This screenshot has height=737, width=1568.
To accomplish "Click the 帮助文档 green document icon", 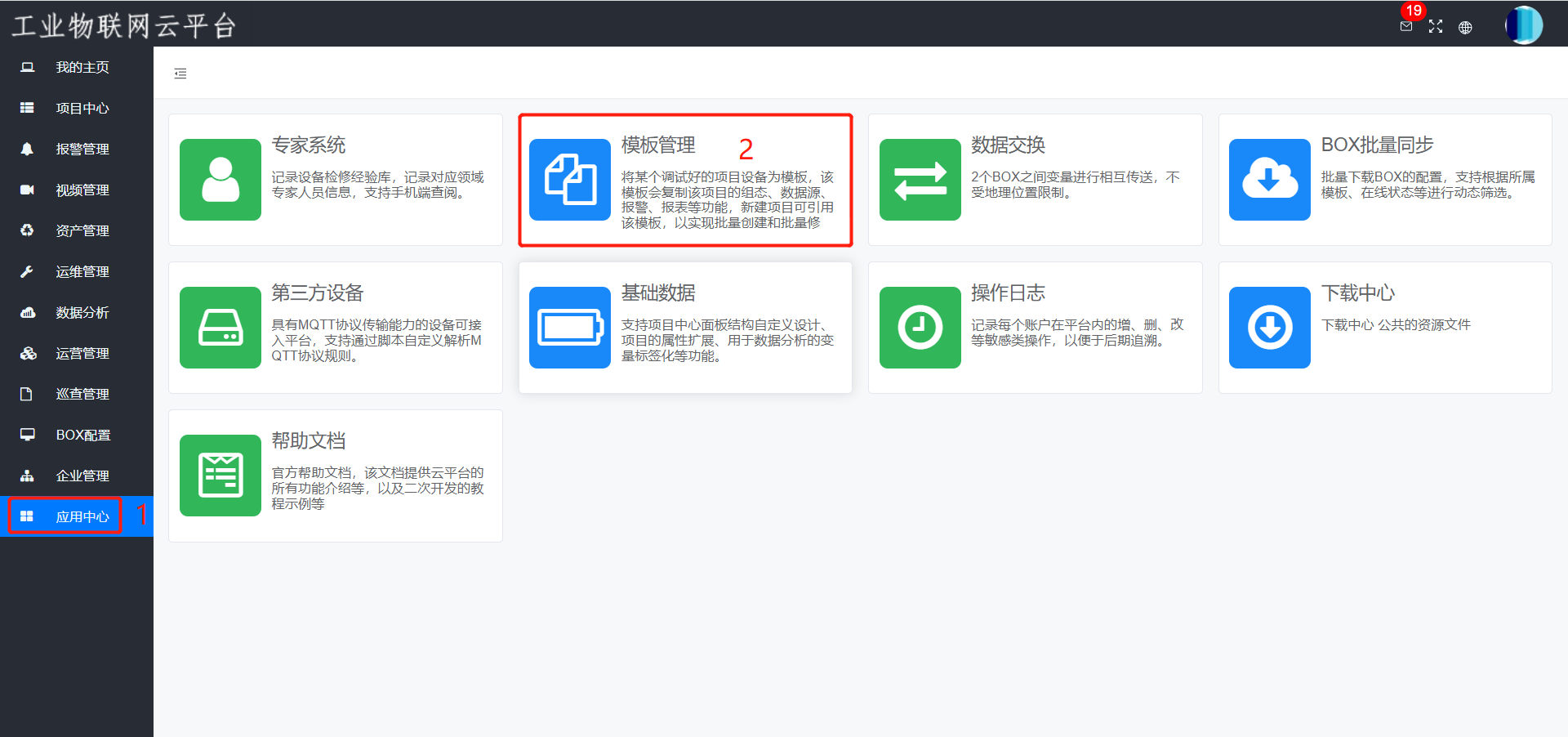I will pyautogui.click(x=220, y=476).
